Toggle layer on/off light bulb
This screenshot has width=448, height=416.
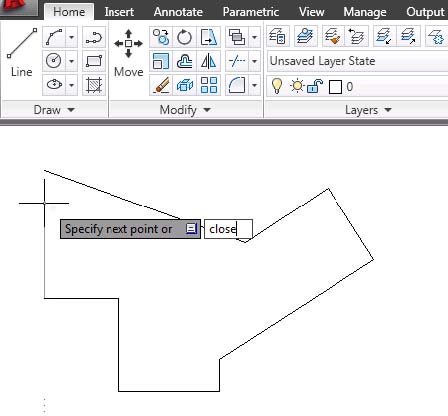point(277,86)
